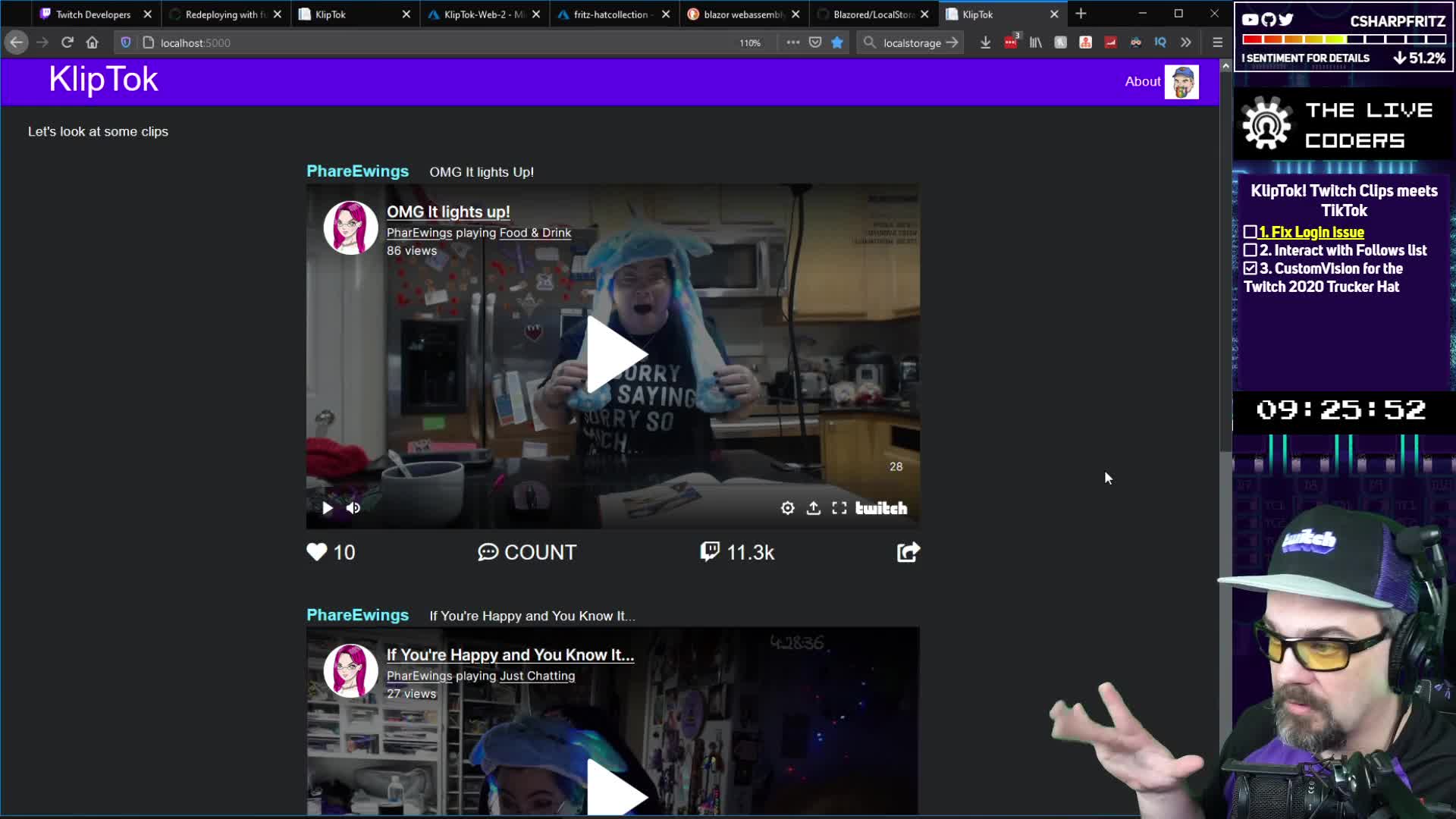Open the Twitch logo in player

pos(881,508)
